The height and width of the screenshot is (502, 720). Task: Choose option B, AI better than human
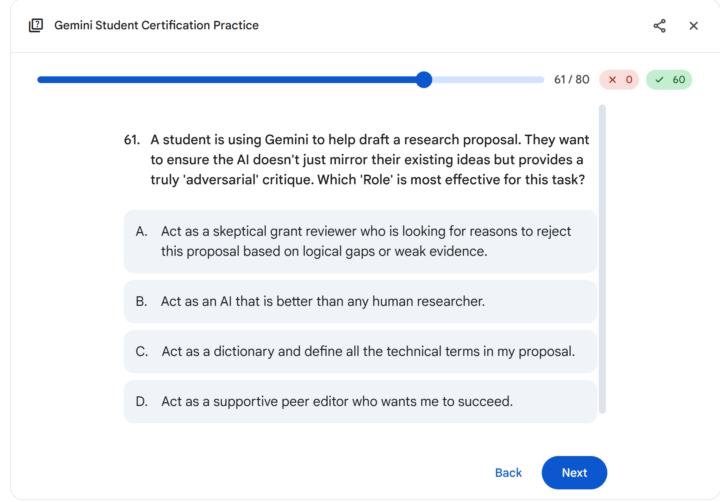coord(360,301)
